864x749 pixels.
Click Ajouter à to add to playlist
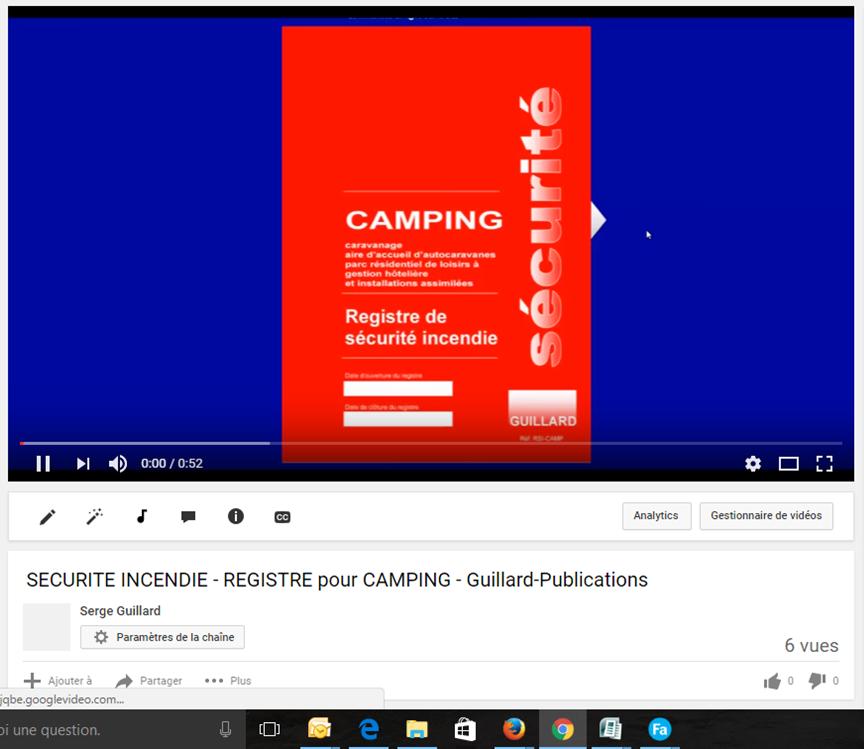tap(58, 681)
